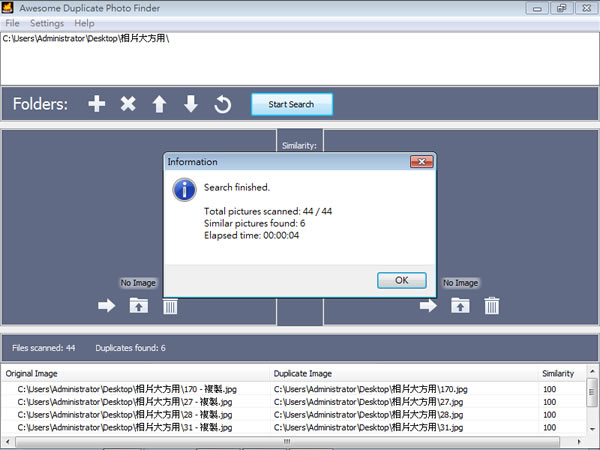Move folder up with the up arrow
This screenshot has height=450, width=600.
[159, 104]
